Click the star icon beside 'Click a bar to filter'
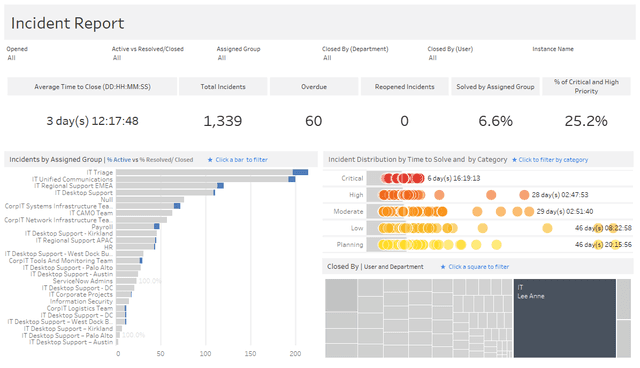This screenshot has width=640, height=368. tap(210, 160)
